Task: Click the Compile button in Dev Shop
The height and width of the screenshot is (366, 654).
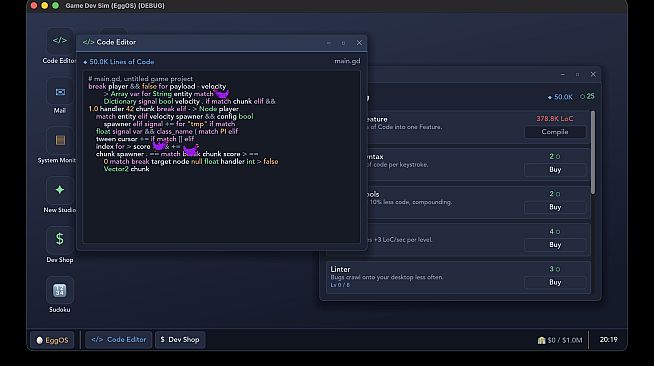Action: tap(555, 132)
